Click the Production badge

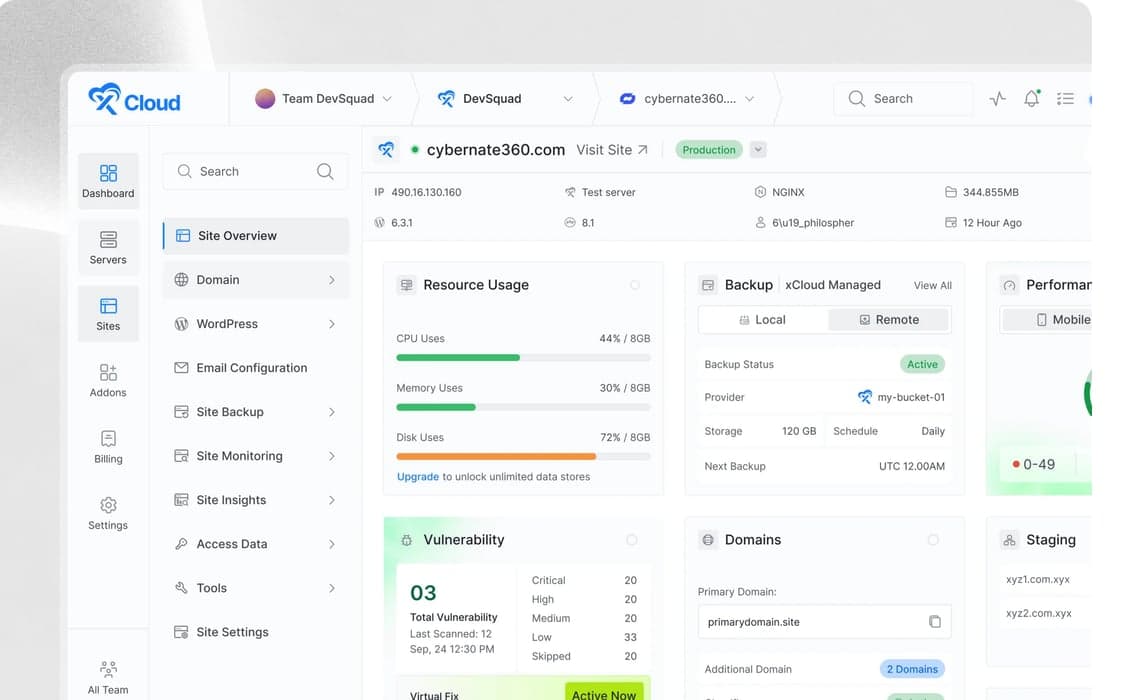click(708, 150)
